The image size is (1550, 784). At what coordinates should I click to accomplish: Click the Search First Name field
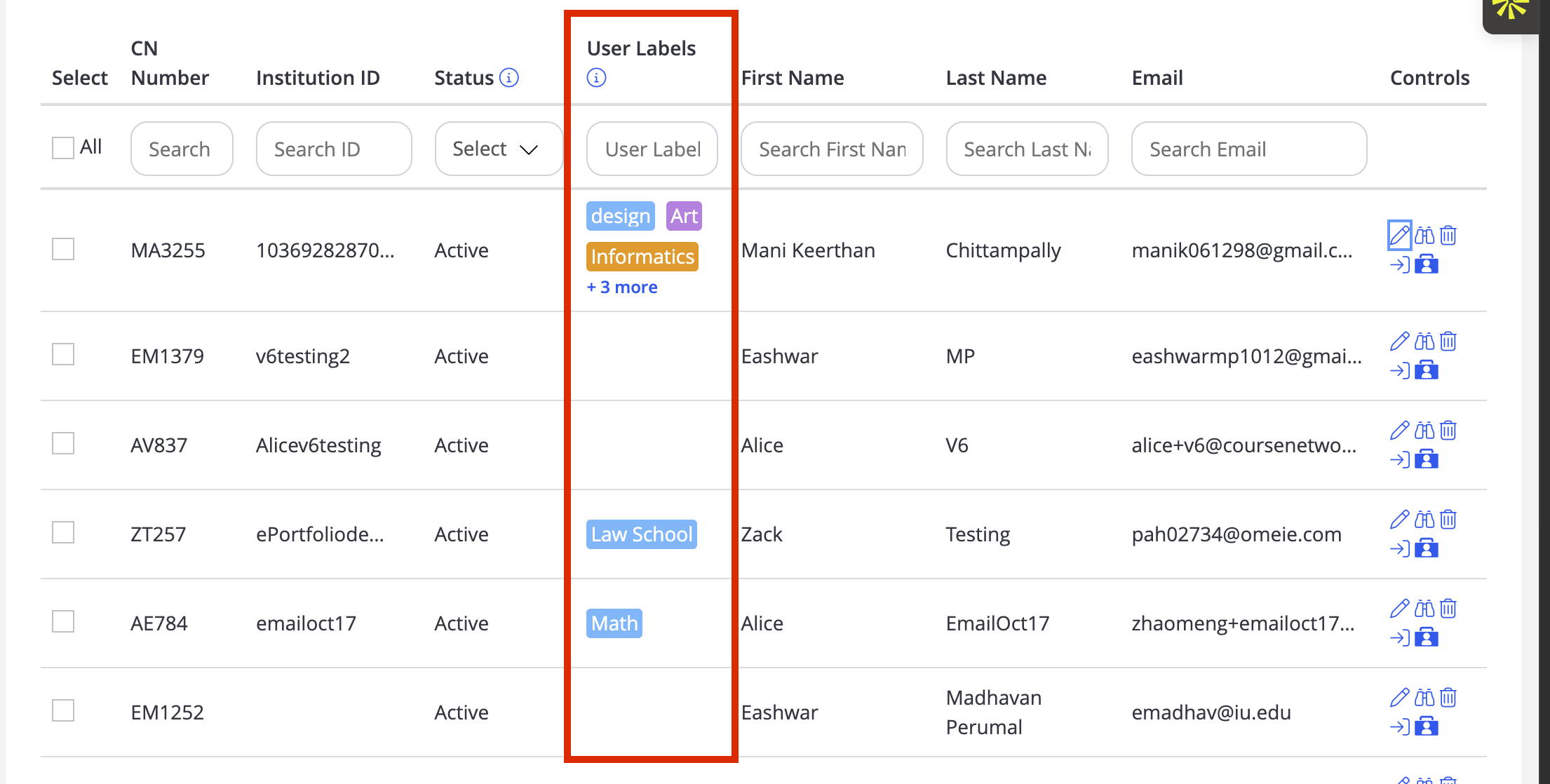pos(832,149)
